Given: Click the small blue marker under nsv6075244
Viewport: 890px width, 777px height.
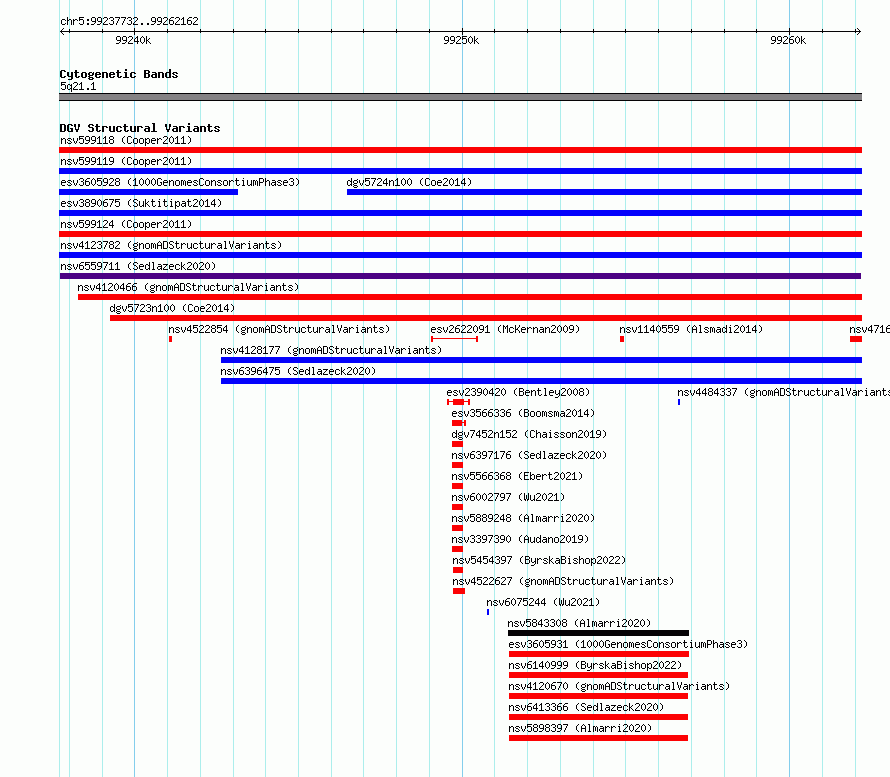Looking at the screenshot, I should pos(488,612).
